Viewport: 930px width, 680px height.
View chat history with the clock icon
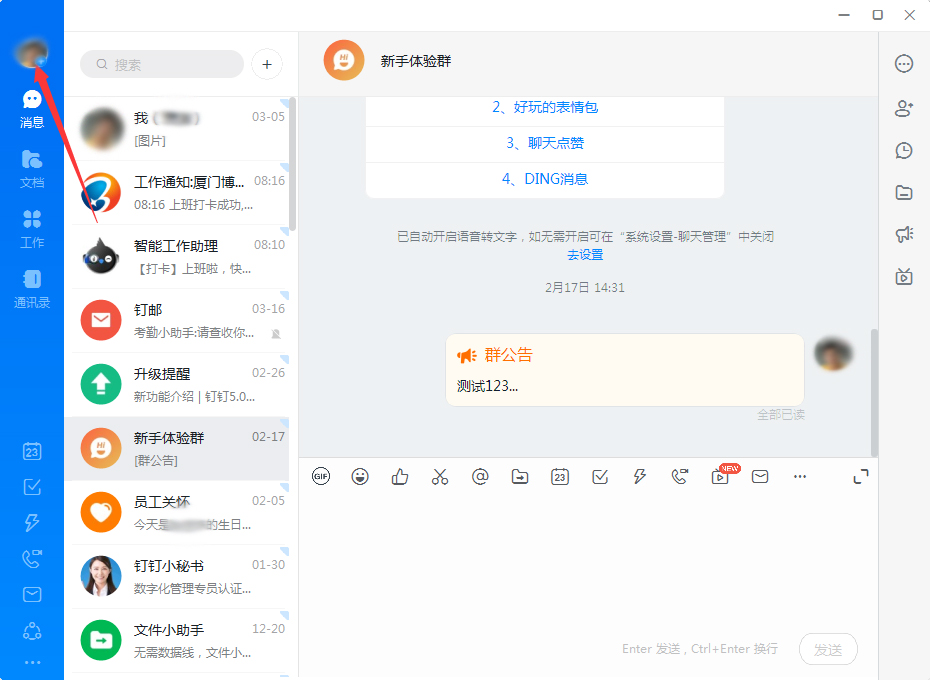904,150
